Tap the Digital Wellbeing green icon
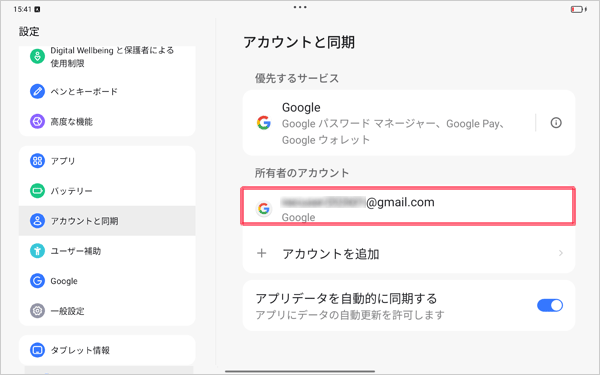Viewport: 600px width, 375px height. [37, 57]
